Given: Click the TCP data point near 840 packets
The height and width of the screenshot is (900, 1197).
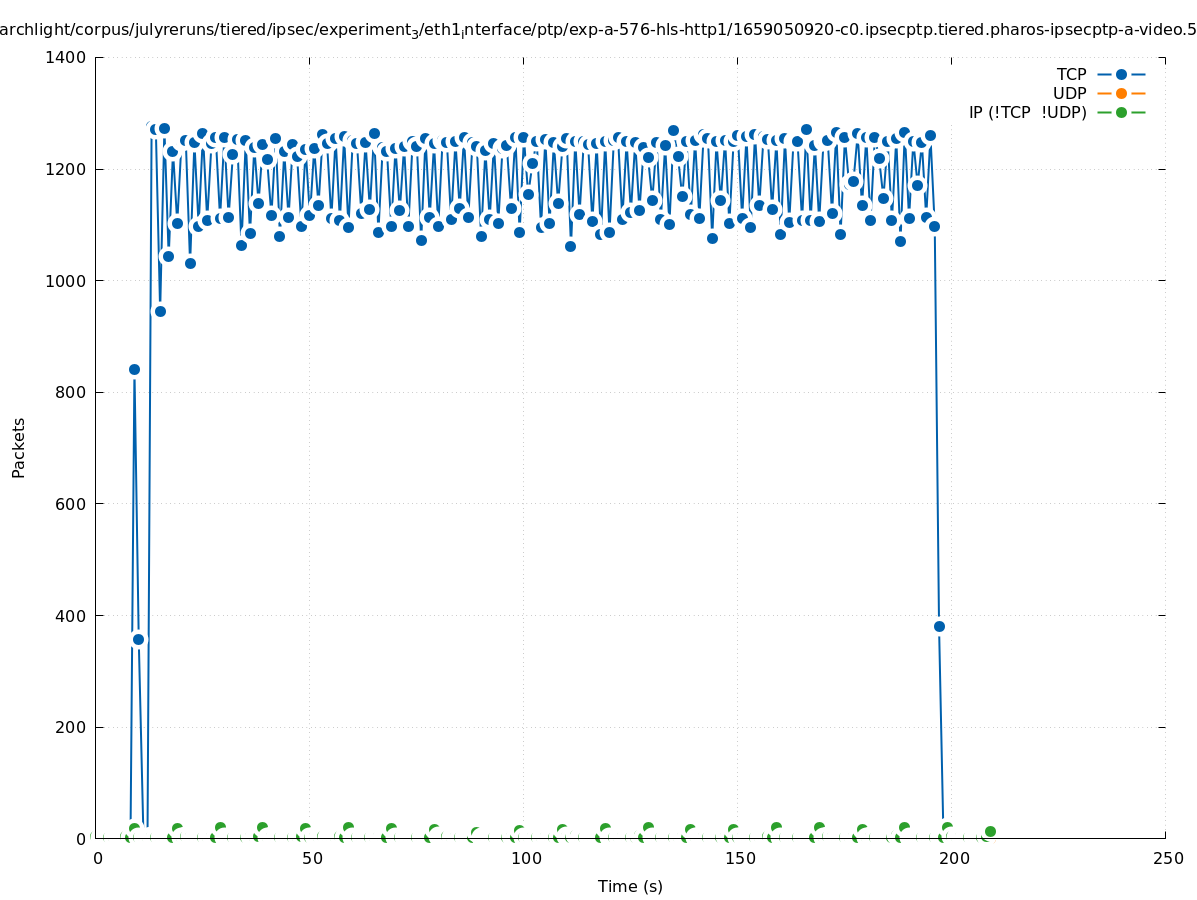Looking at the screenshot, I should [x=134, y=369].
